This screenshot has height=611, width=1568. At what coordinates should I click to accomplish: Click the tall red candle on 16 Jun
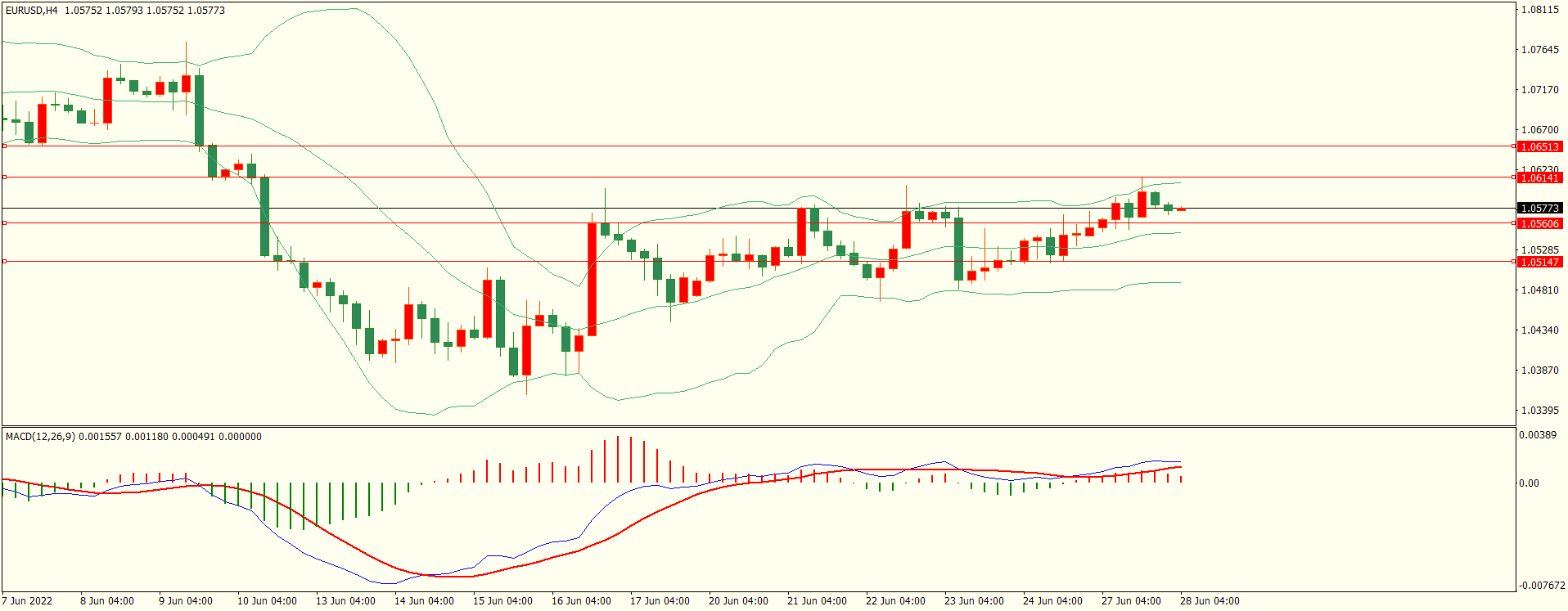pos(592,279)
